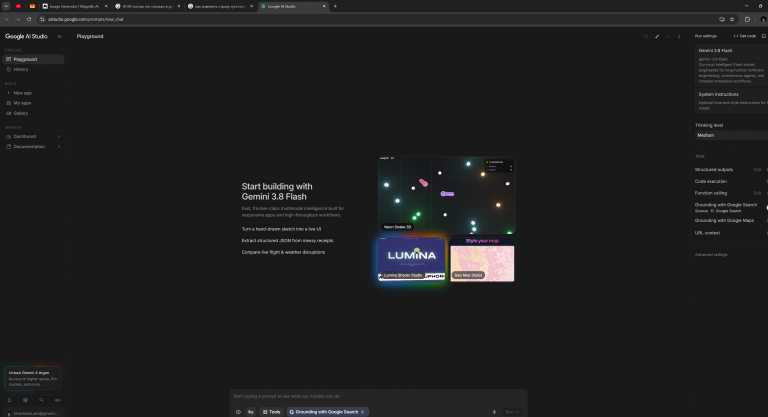
Task: Click the second prompt bar chip button
Action: pos(251,412)
